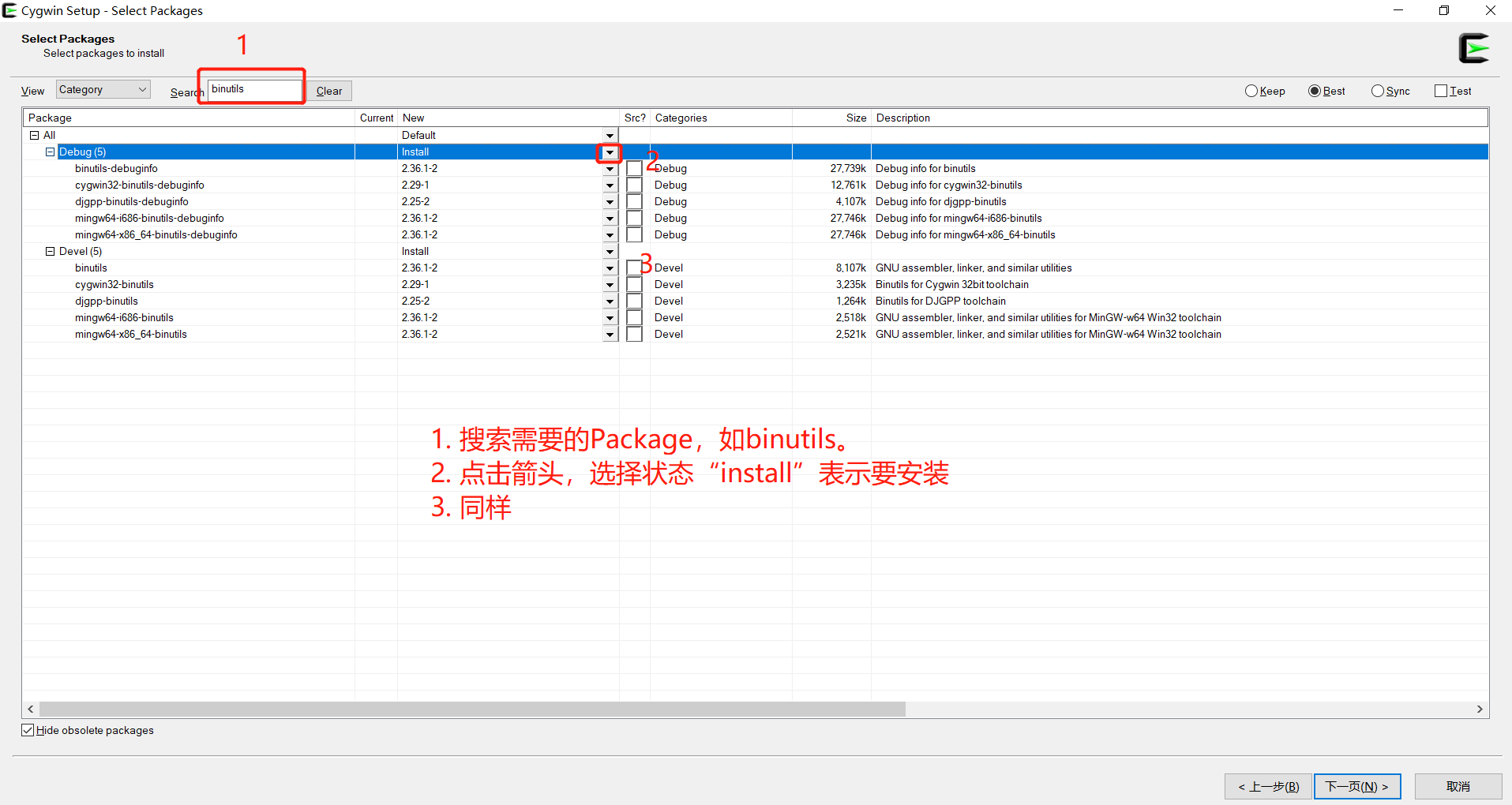Image resolution: width=1512 pixels, height=805 pixels.
Task: Open version dropdown arrow for Debug category row
Action: coord(610,152)
